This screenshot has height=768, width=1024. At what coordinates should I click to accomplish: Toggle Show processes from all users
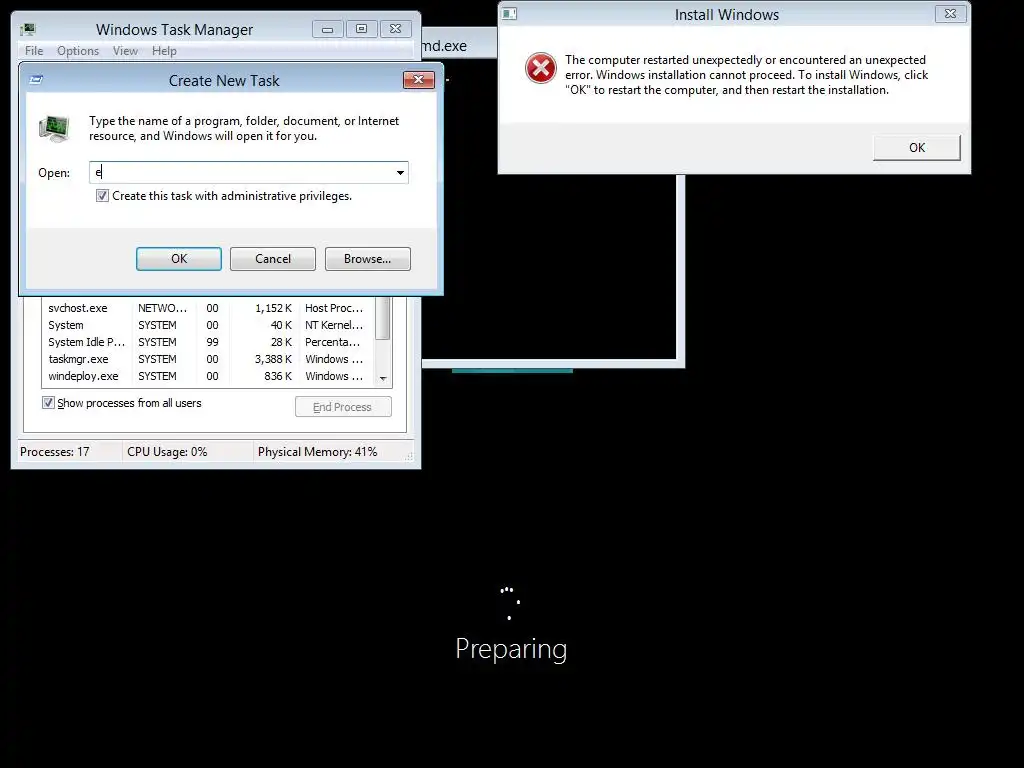(x=48, y=403)
